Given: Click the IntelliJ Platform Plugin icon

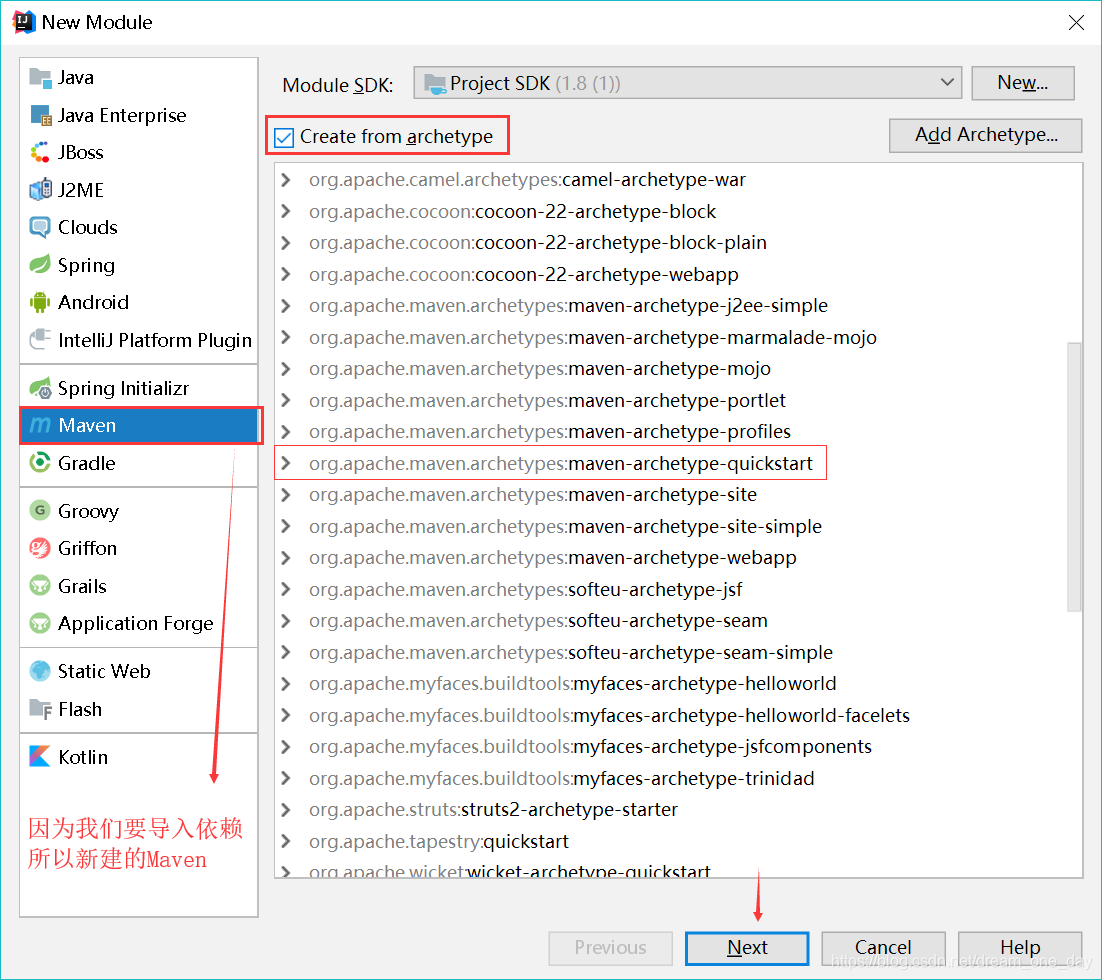Looking at the screenshot, I should [x=40, y=340].
